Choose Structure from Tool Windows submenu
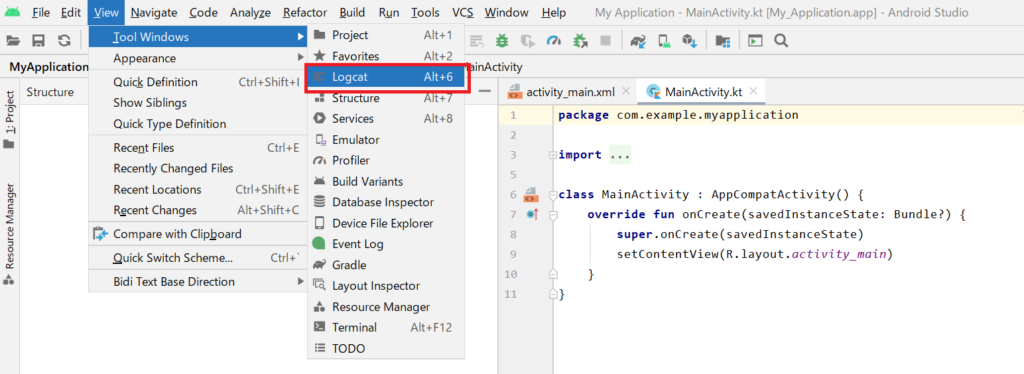 pos(387,99)
